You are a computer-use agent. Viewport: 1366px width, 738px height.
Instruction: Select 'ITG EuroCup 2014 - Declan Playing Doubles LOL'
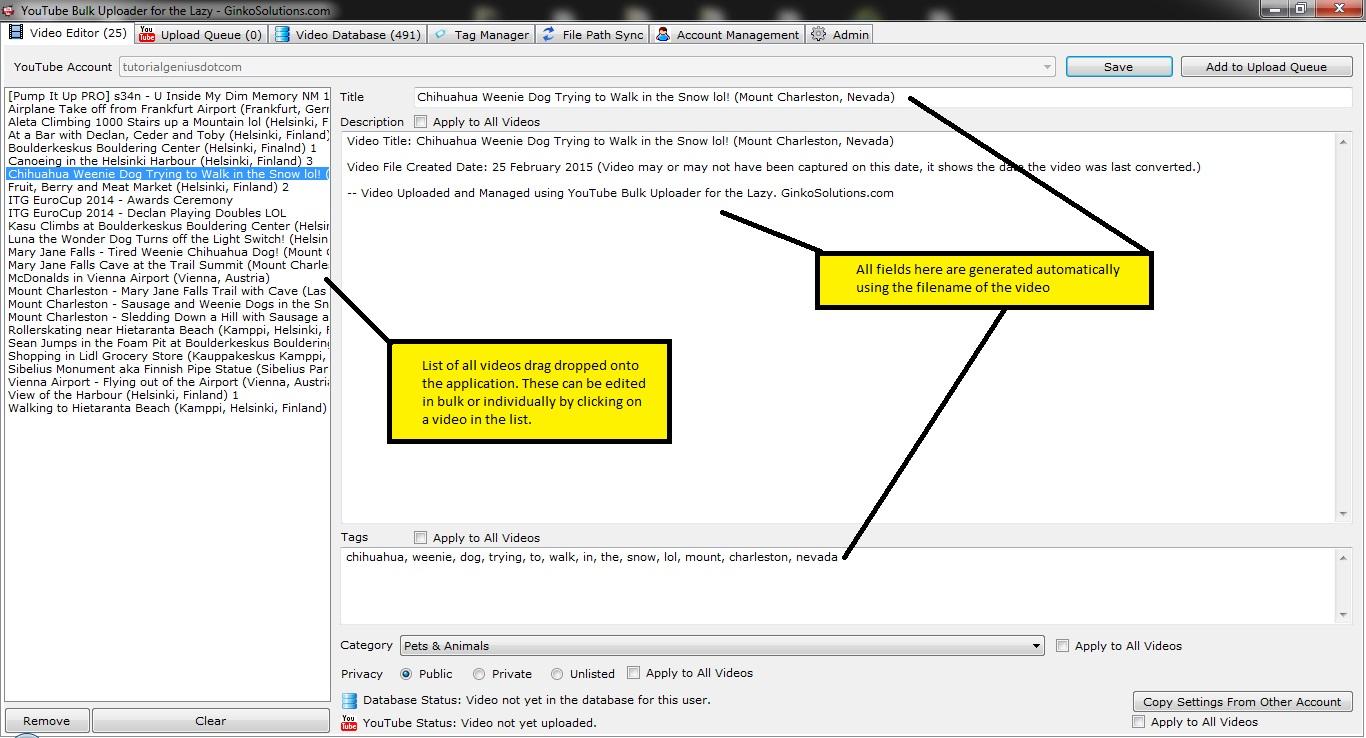click(168, 213)
